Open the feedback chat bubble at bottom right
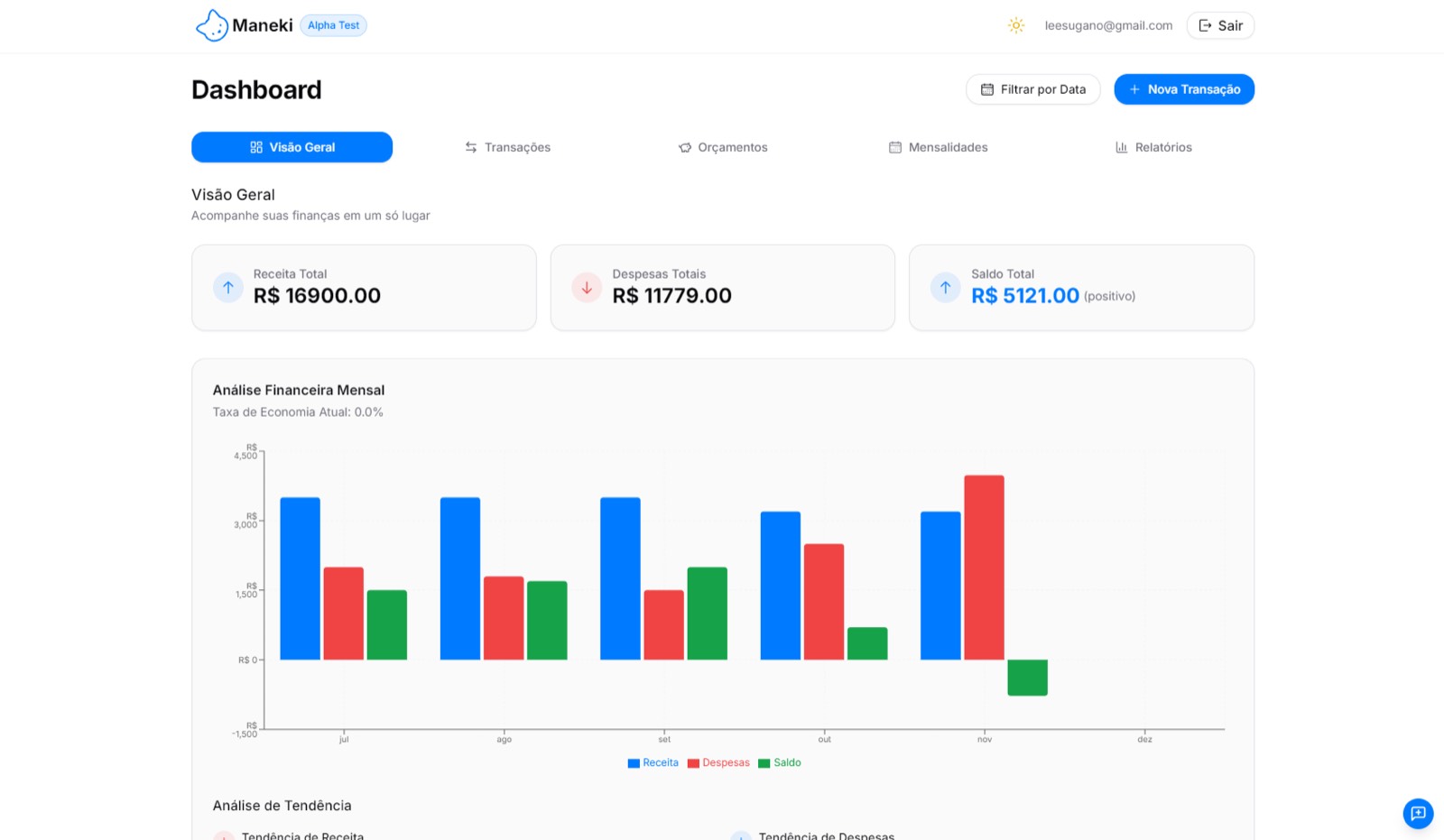1444x840 pixels. click(x=1417, y=813)
